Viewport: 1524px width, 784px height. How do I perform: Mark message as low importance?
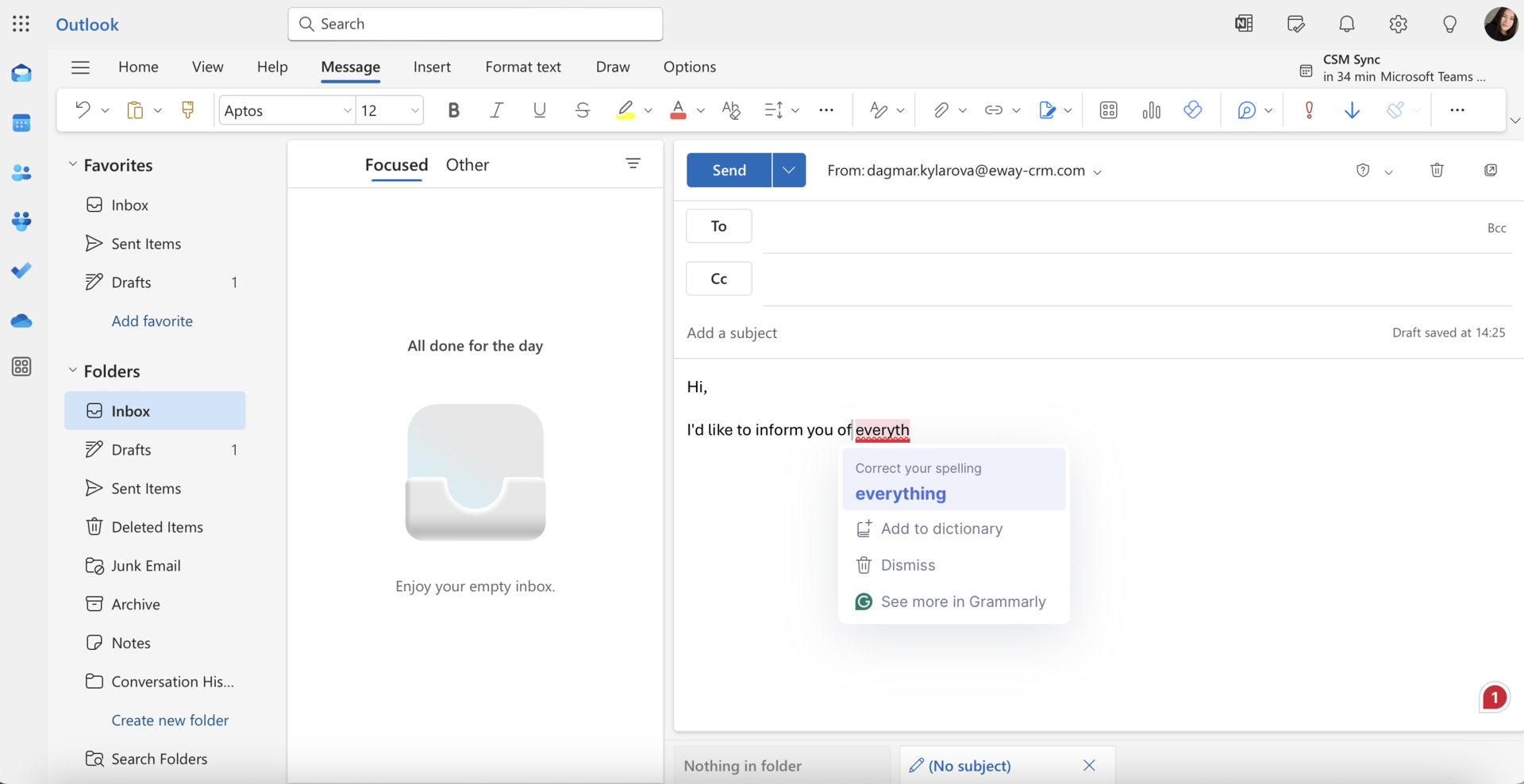click(1352, 110)
